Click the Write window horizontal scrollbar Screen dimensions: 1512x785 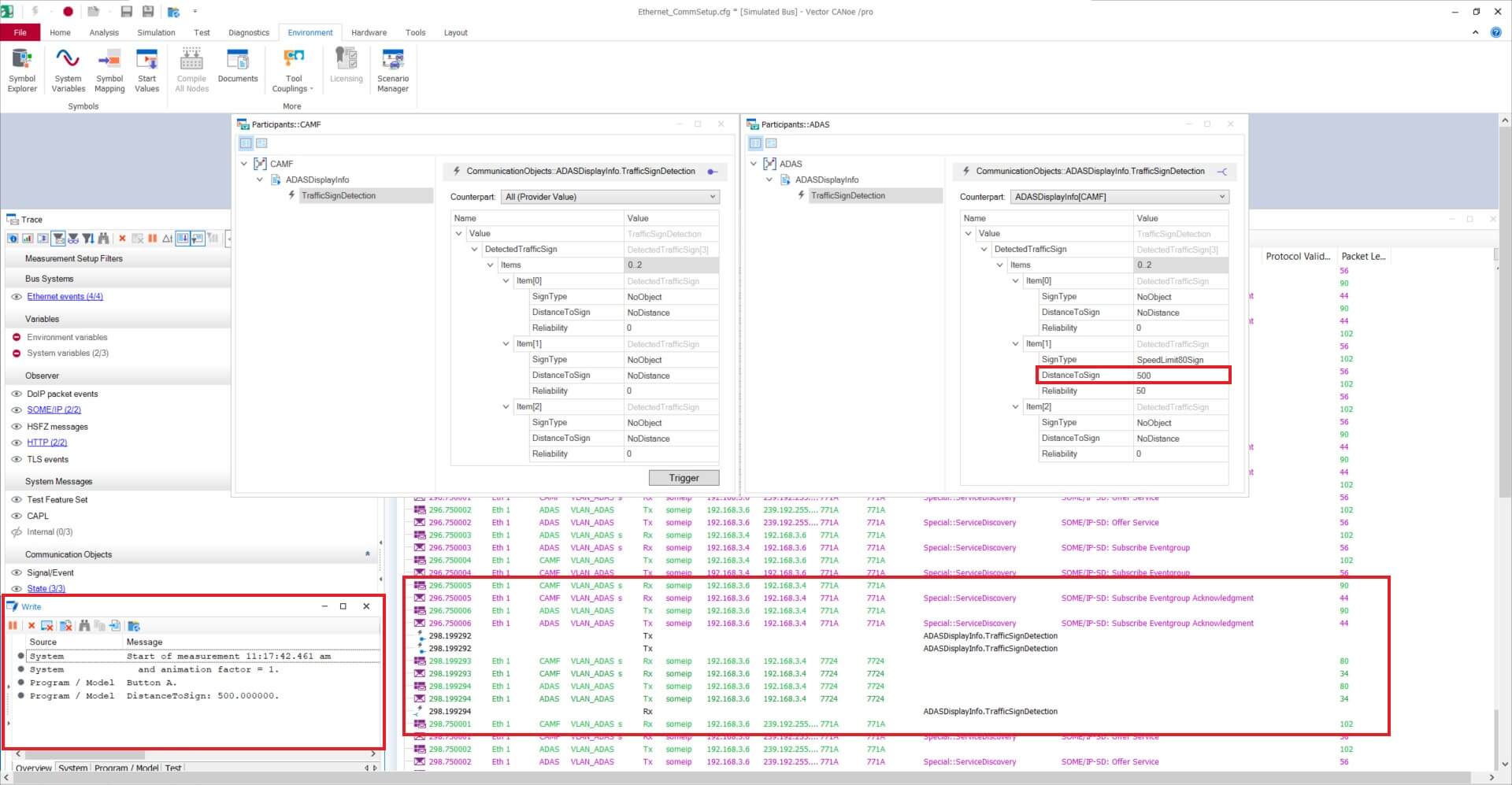[193, 754]
